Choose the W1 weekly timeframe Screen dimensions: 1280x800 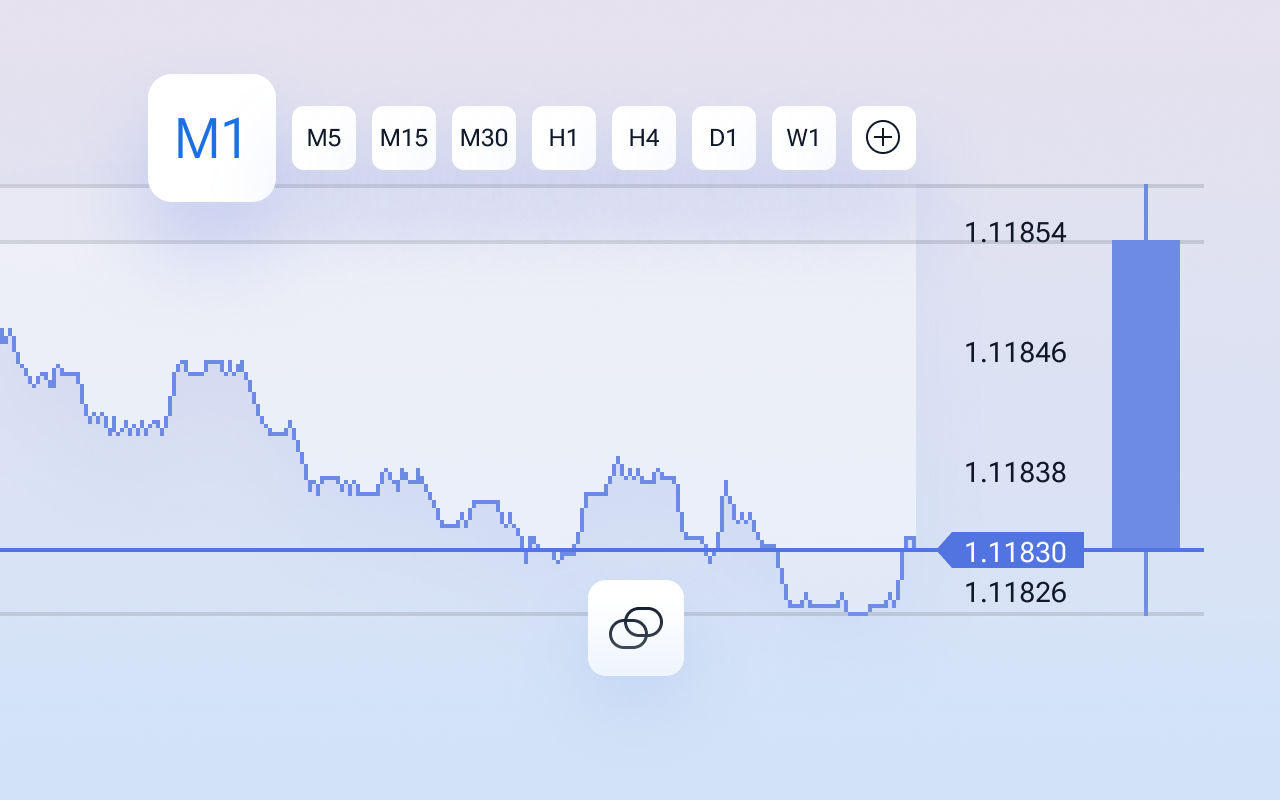(x=804, y=138)
